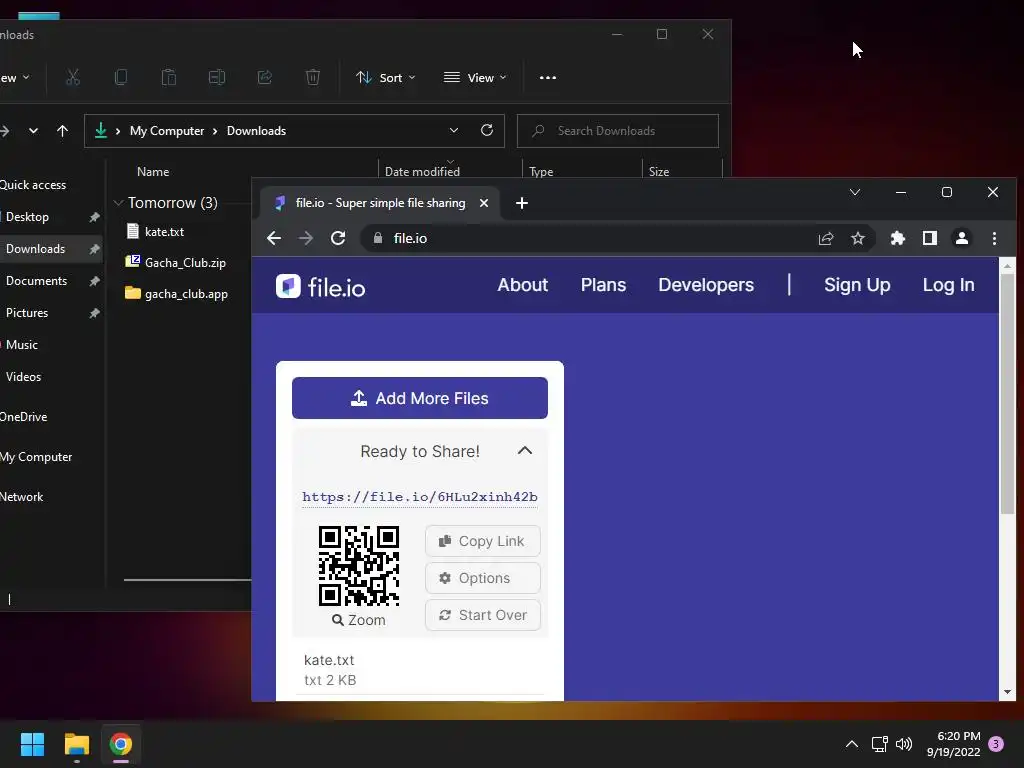Image resolution: width=1024 pixels, height=768 pixels.
Task: Open the notification count badge
Action: pos(996,744)
